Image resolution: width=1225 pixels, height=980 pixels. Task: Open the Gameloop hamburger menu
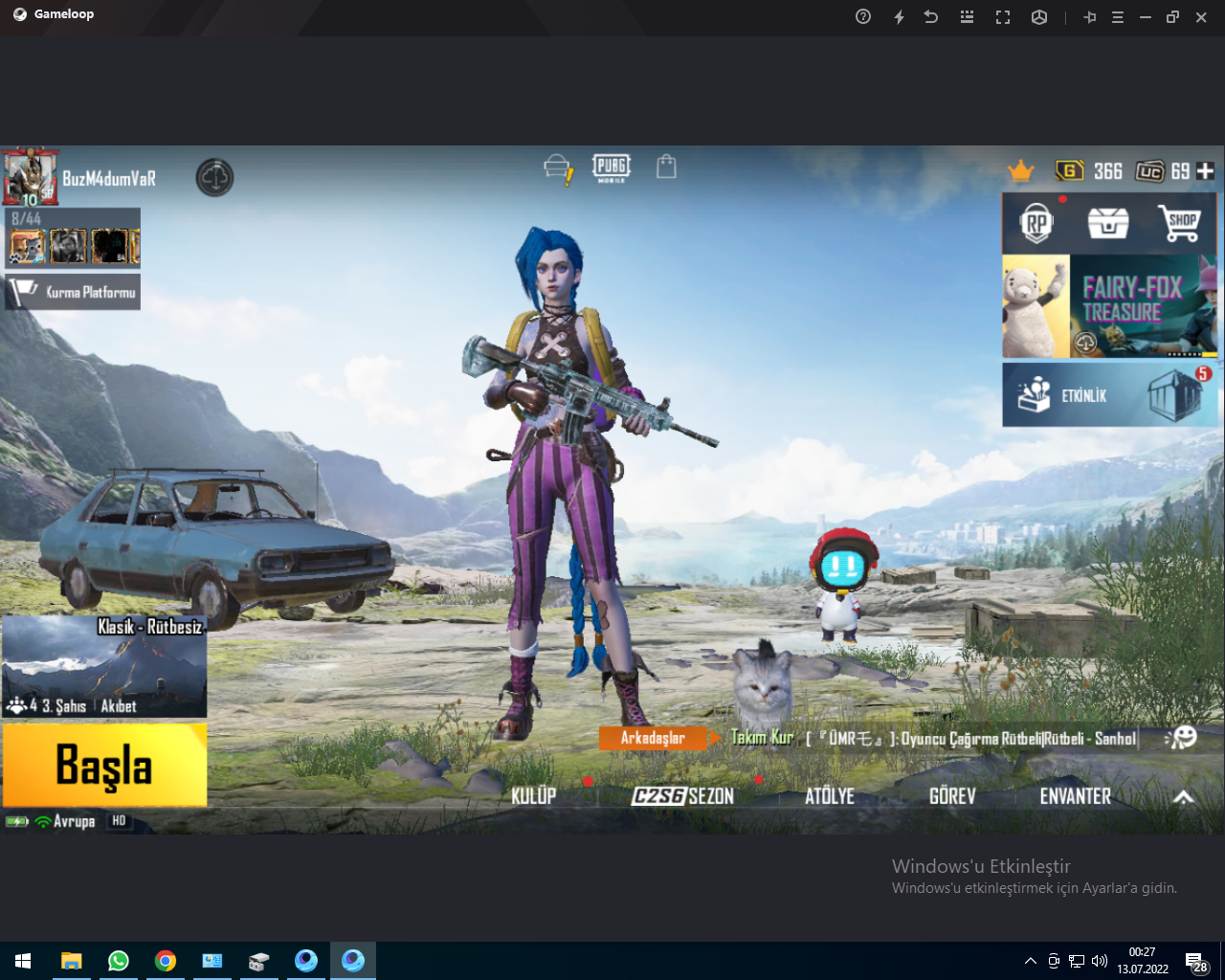(1118, 17)
